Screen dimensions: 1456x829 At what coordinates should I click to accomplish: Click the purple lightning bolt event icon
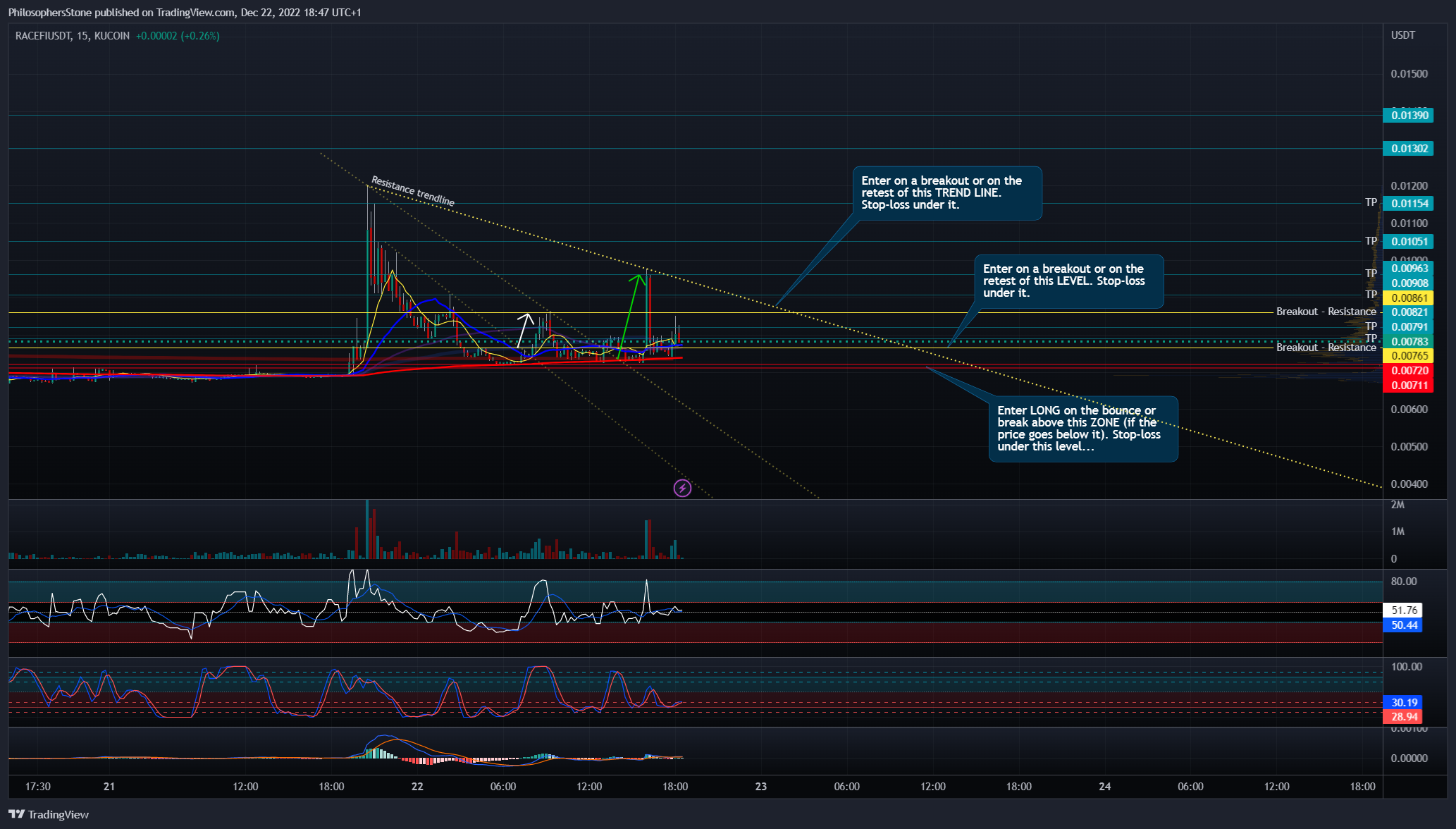point(682,488)
